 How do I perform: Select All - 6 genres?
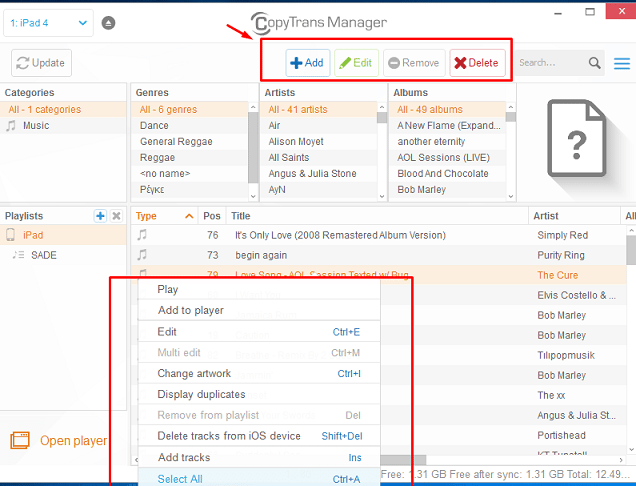click(x=189, y=110)
